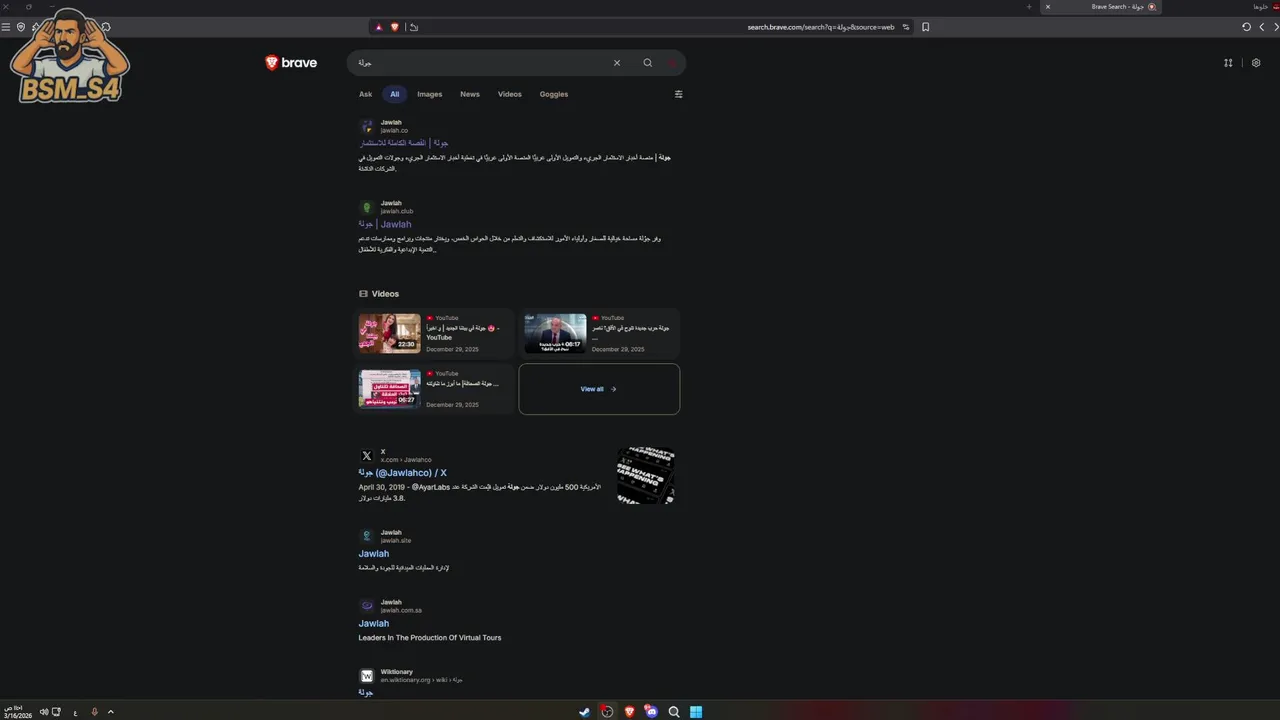Viewport: 1280px width, 720px height.
Task: Open site settings icon beside the URL
Action: 906,27
